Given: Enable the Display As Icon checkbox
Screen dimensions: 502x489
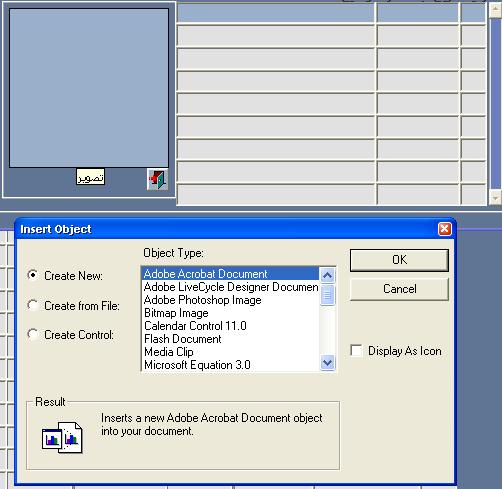Looking at the screenshot, I should point(356,351).
